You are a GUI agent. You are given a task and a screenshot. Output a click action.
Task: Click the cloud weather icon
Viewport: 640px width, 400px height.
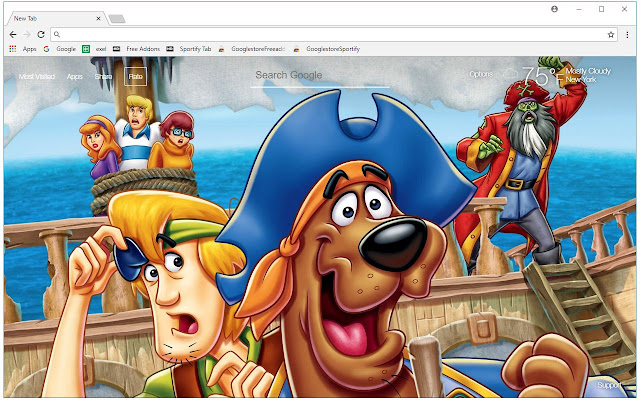click(510, 74)
